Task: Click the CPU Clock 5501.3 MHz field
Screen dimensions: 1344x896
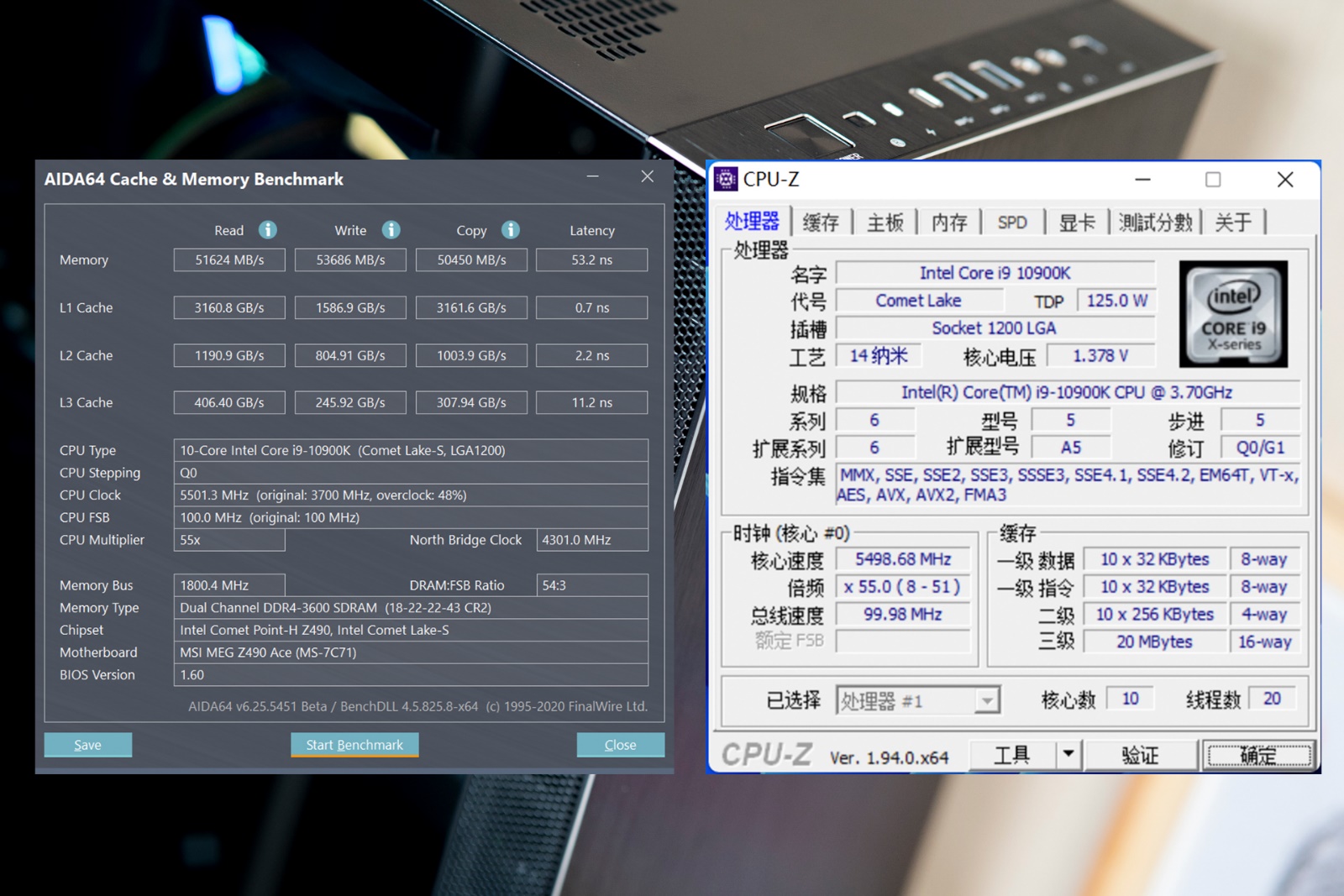Action: [411, 495]
